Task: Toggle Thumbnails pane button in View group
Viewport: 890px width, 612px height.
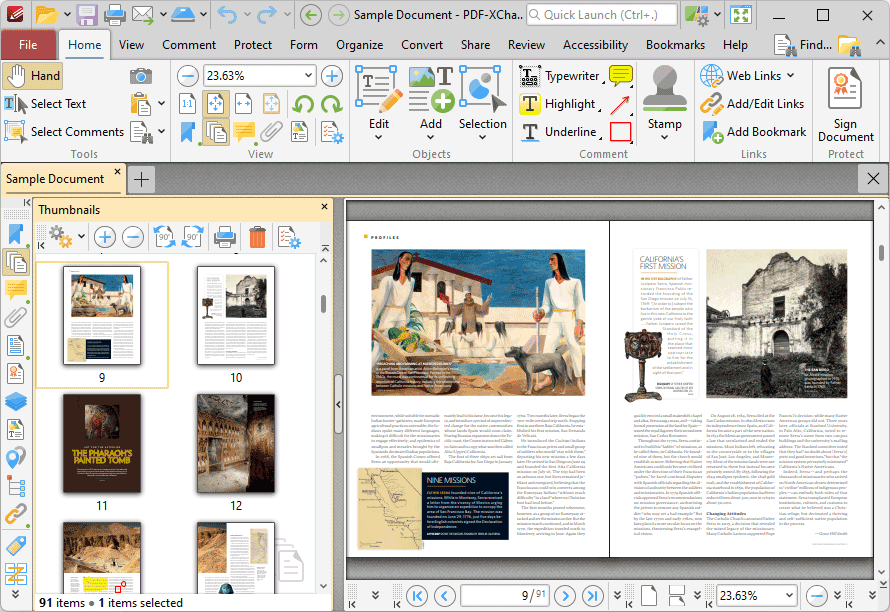Action: coord(216,132)
